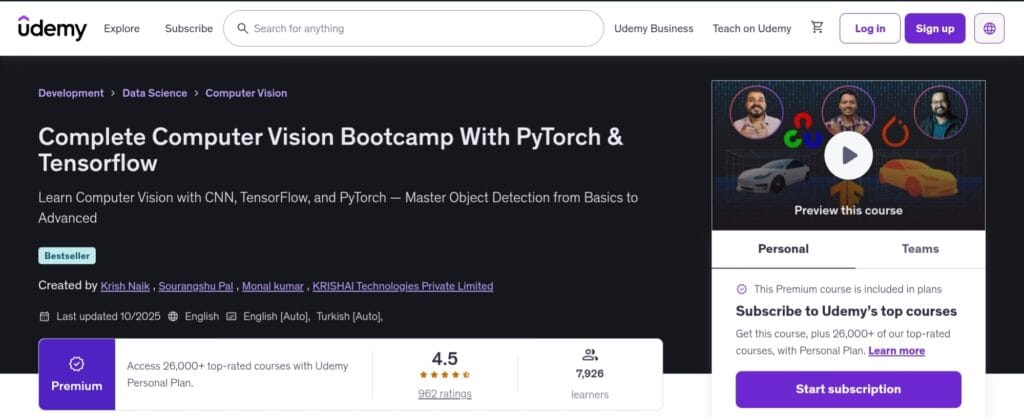Play the course preview video

point(848,155)
